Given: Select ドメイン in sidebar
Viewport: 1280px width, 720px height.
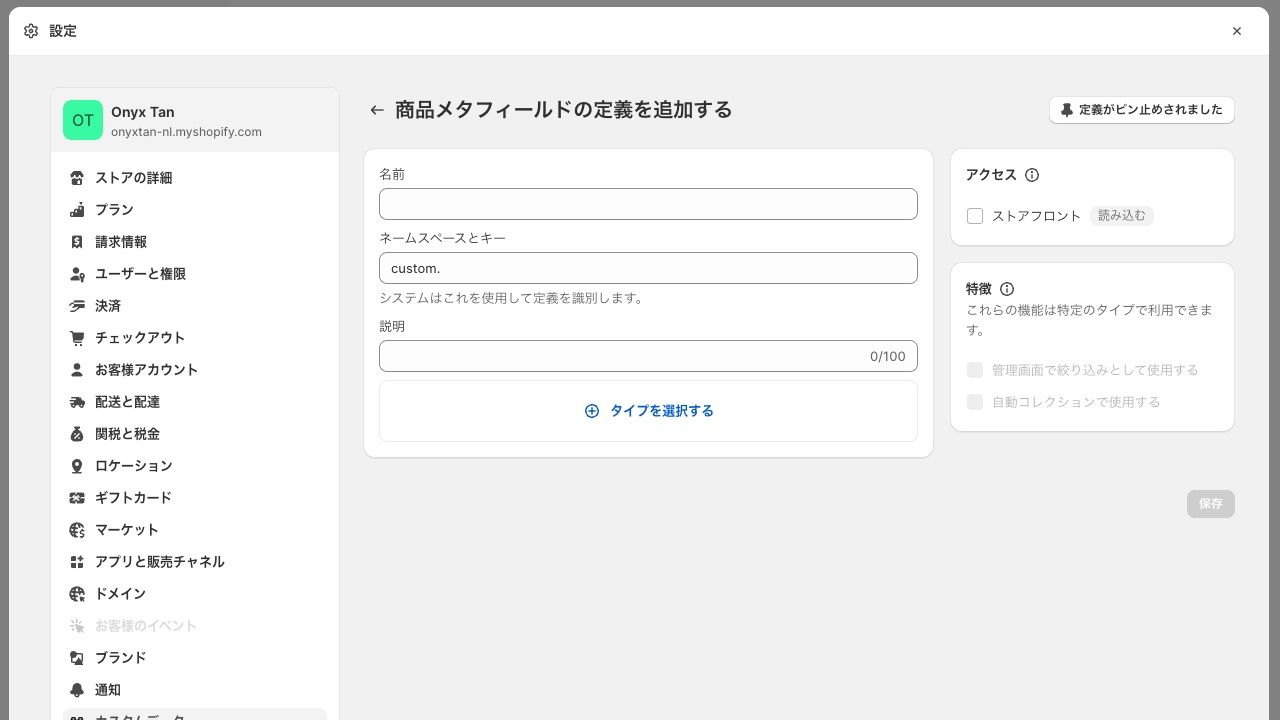Looking at the screenshot, I should point(195,594).
